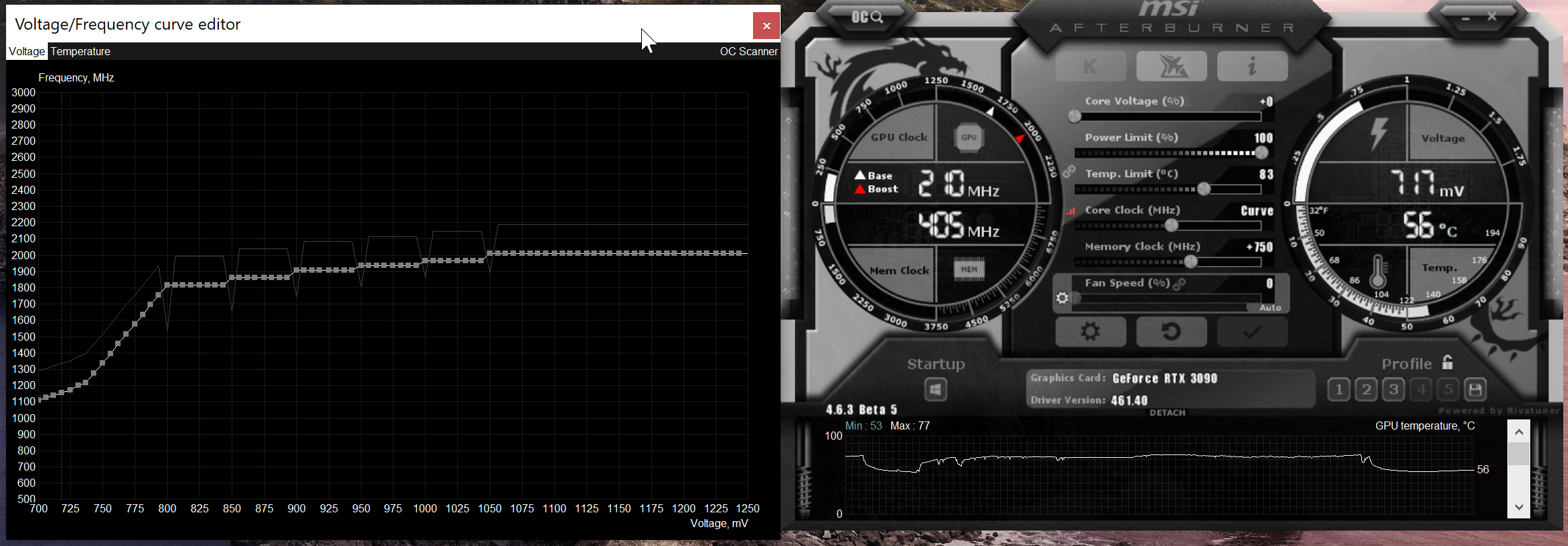Viewport: 1568px width, 546px height.
Task: Select curve point at 1050 mV
Action: (490, 253)
